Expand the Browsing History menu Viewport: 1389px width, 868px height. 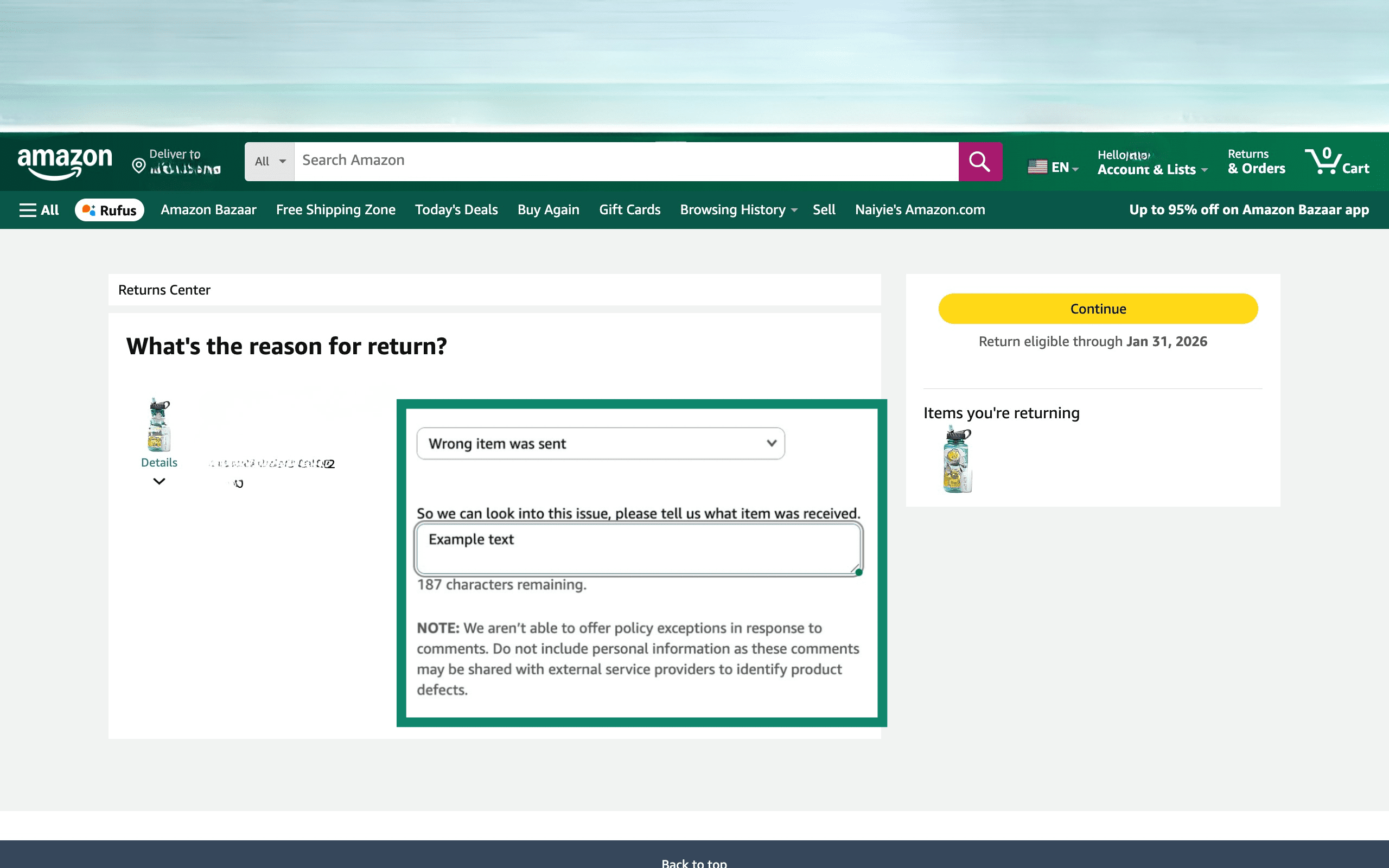737,209
